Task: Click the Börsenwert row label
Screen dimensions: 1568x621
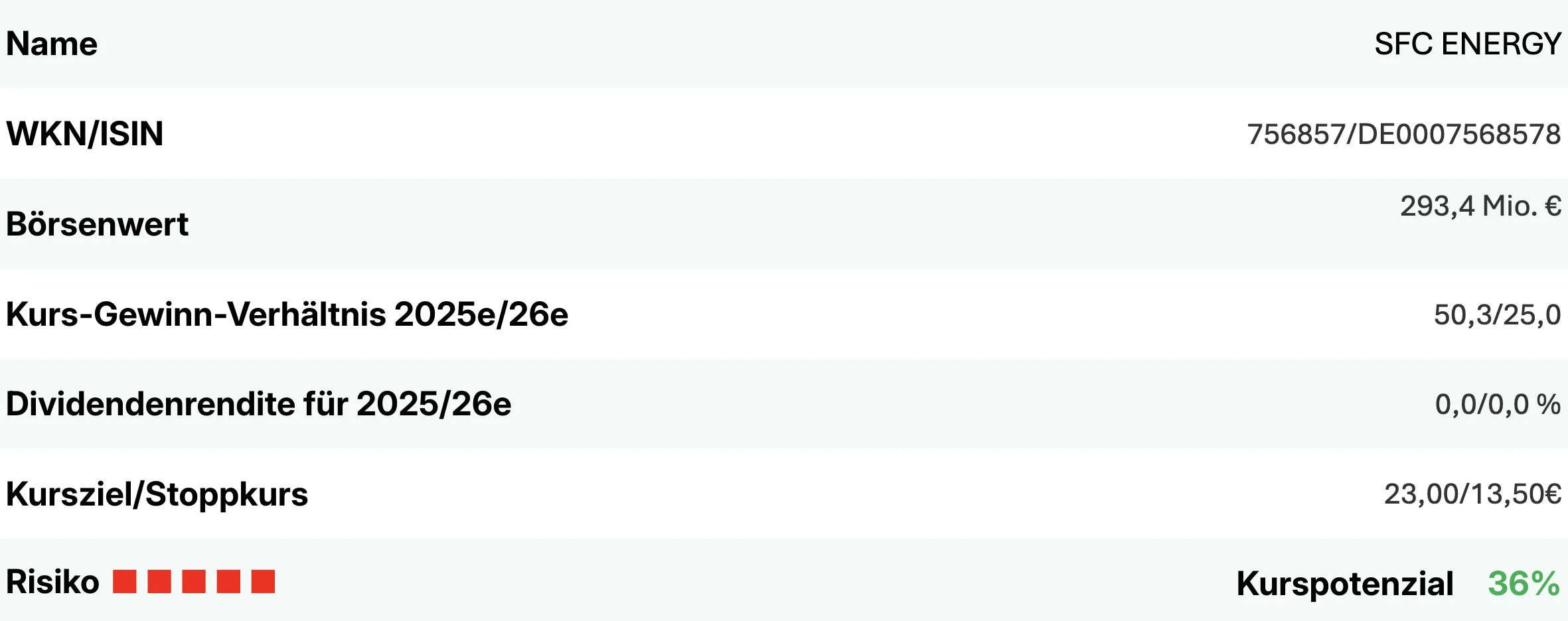Action: click(x=97, y=224)
